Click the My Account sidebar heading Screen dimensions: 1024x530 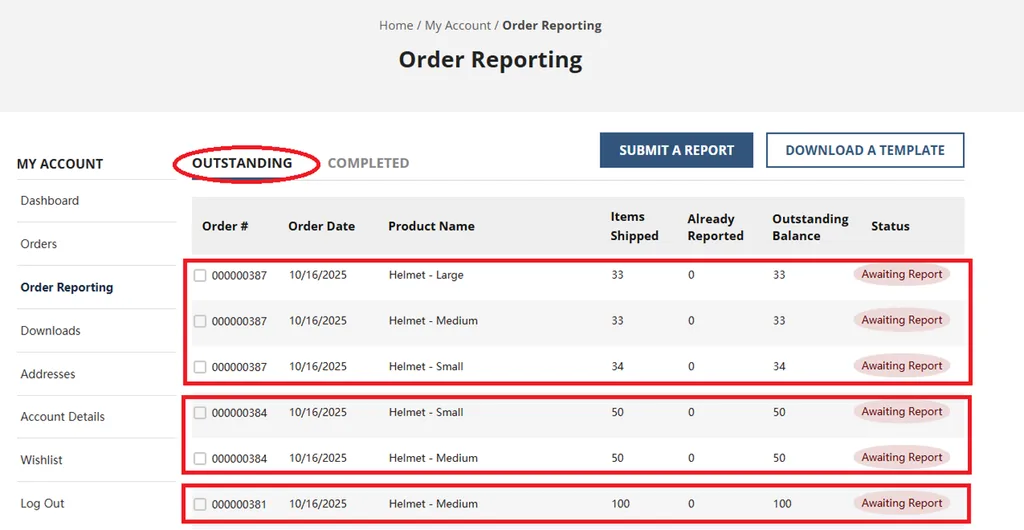pos(60,164)
